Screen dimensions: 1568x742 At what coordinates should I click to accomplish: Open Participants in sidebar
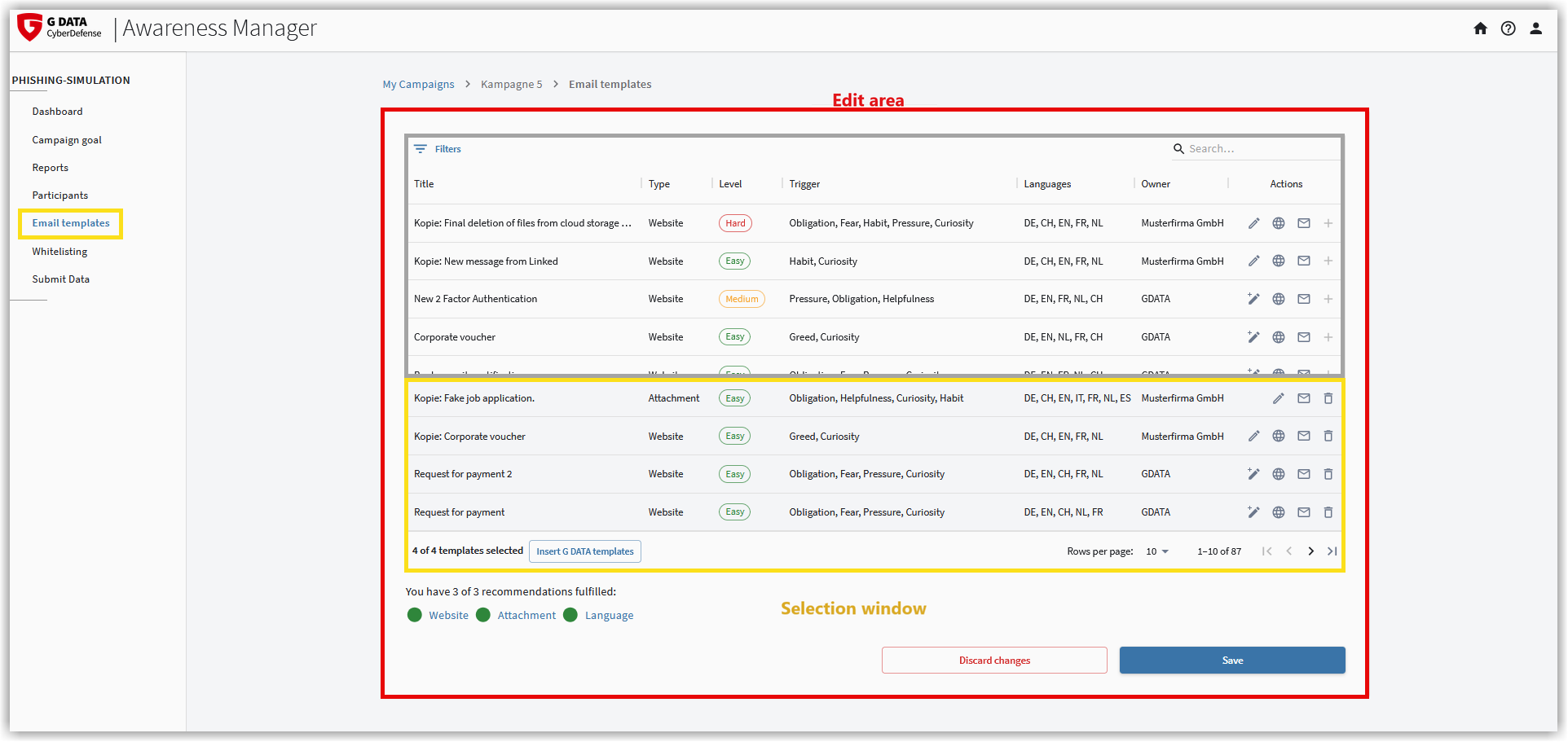pos(60,195)
